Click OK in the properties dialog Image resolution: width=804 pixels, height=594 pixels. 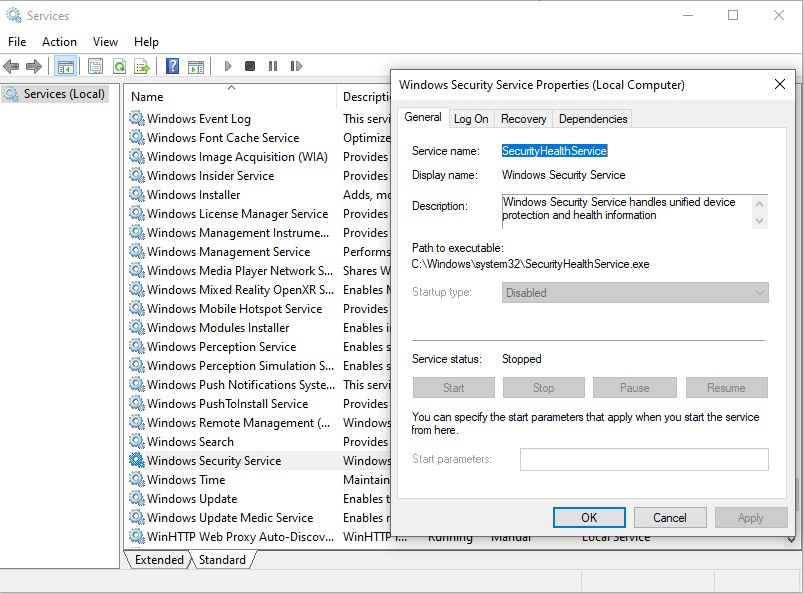pyautogui.click(x=589, y=517)
